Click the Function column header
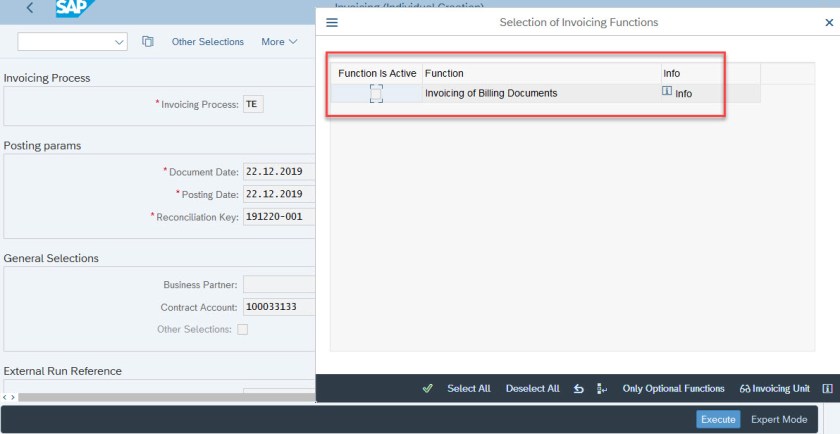 pos(542,73)
